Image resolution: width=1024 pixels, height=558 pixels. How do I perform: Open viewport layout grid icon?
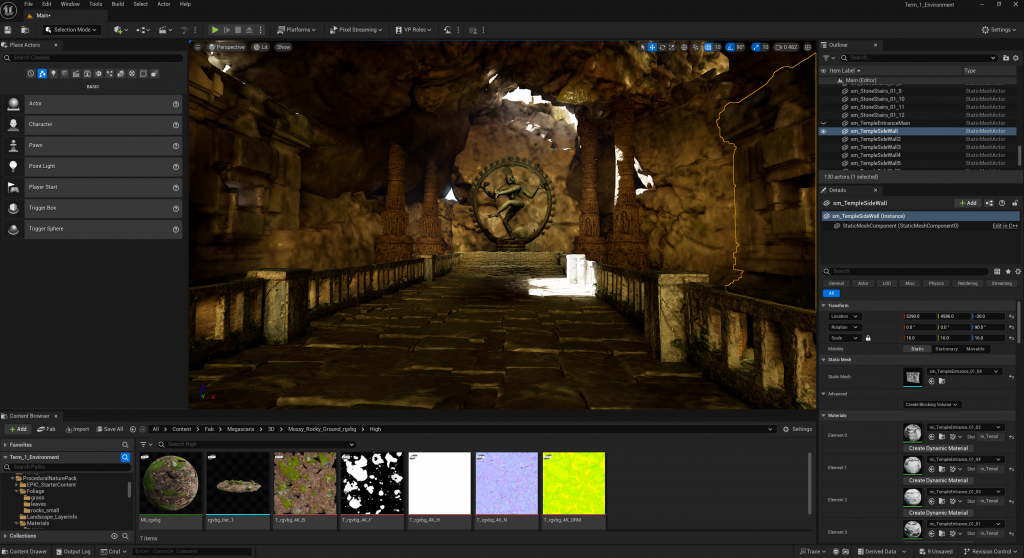(x=808, y=47)
